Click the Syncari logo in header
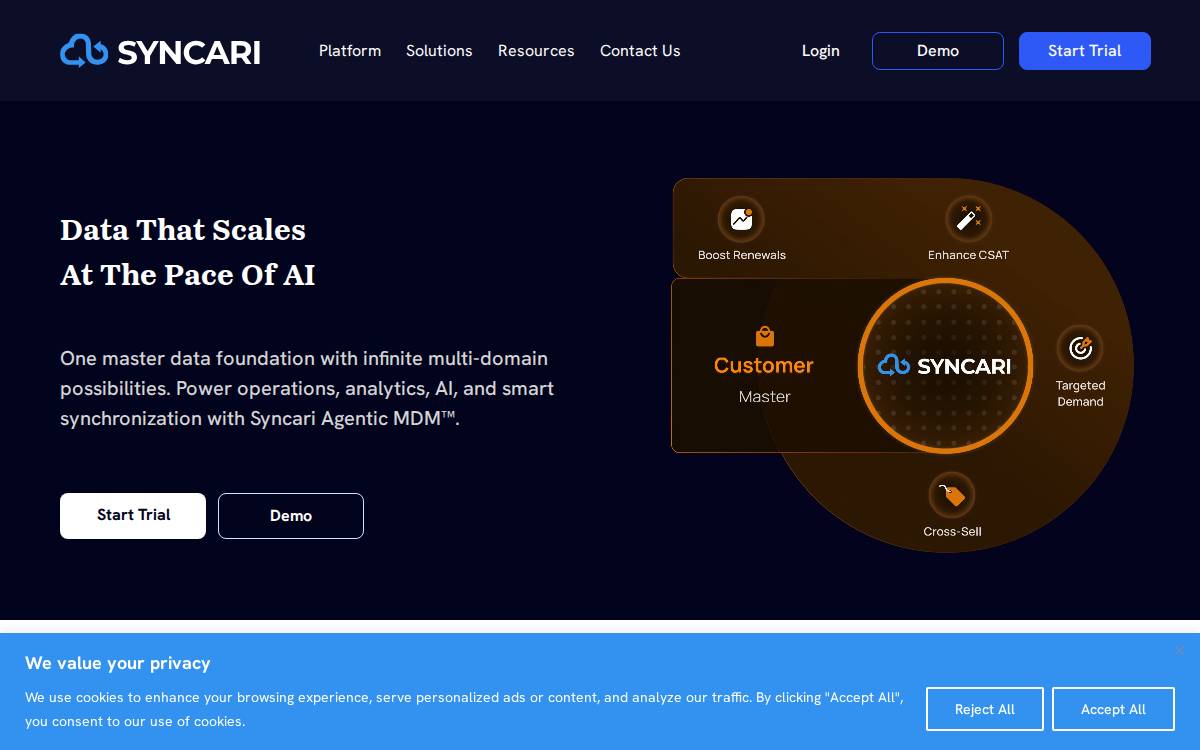This screenshot has height=750, width=1200. 160,51
